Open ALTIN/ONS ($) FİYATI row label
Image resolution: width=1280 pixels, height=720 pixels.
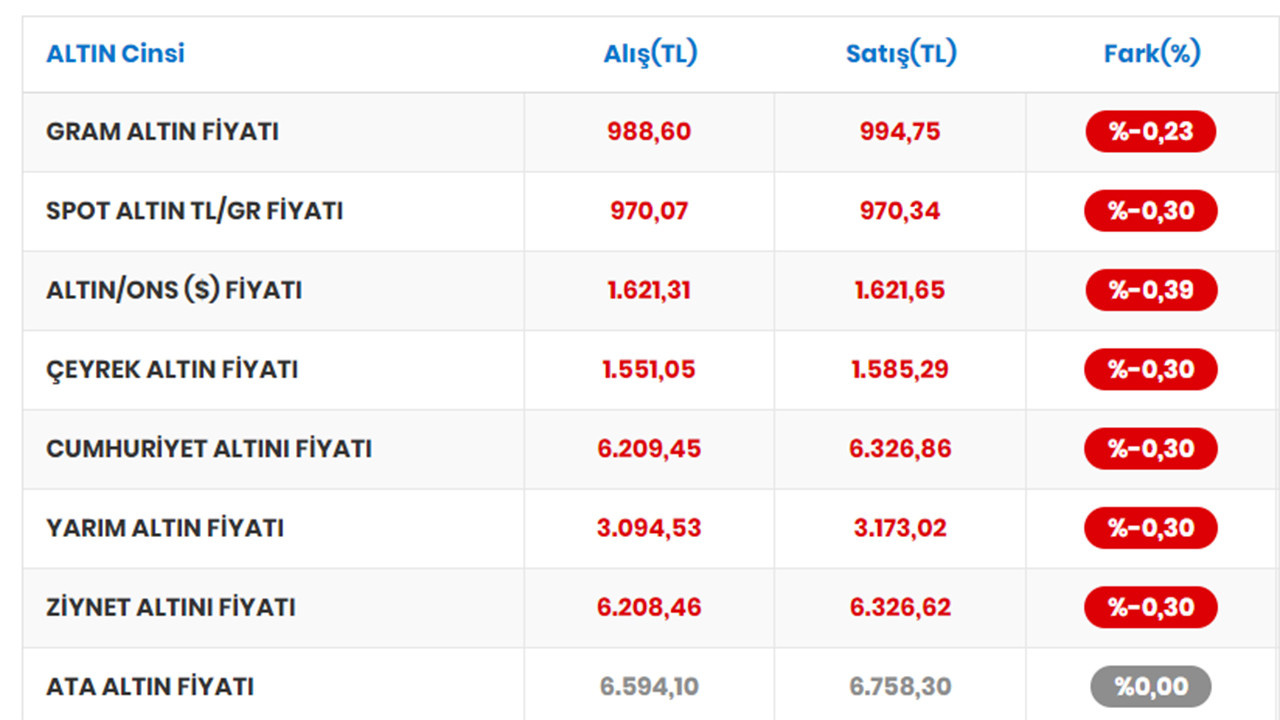click(174, 290)
